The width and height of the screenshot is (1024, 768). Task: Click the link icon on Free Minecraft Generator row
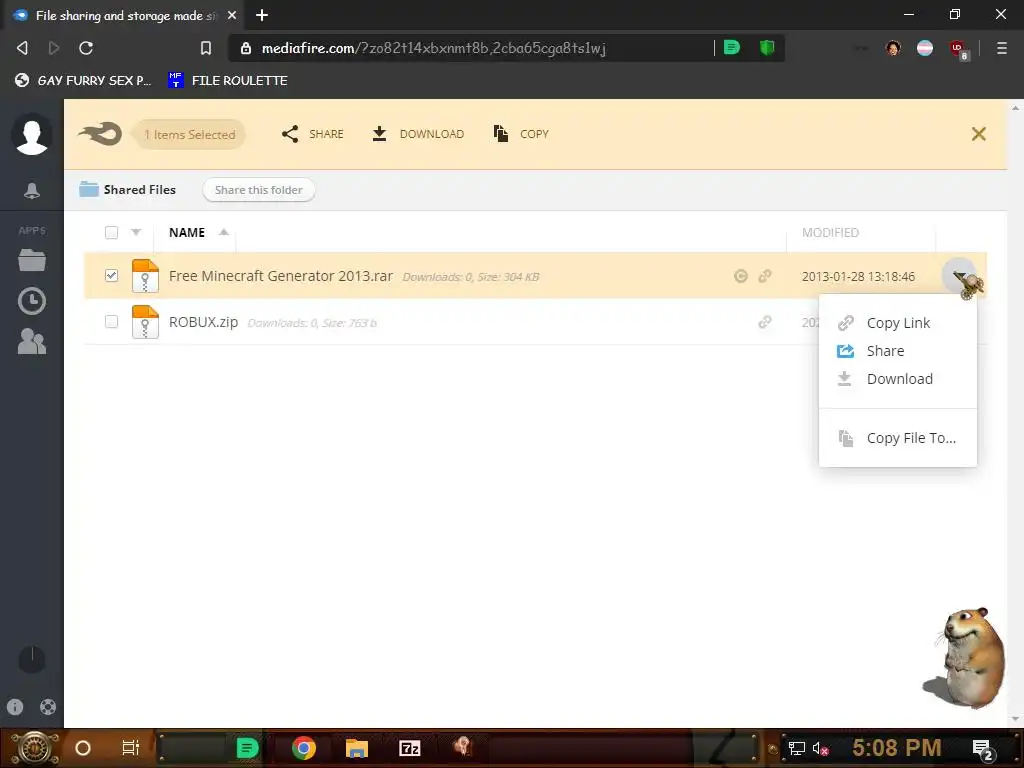click(765, 276)
